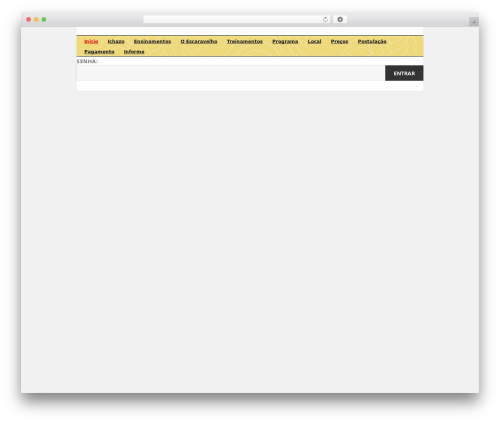Open the Ensinamentos menu item
The width and height of the screenshot is (500, 423).
click(x=152, y=41)
